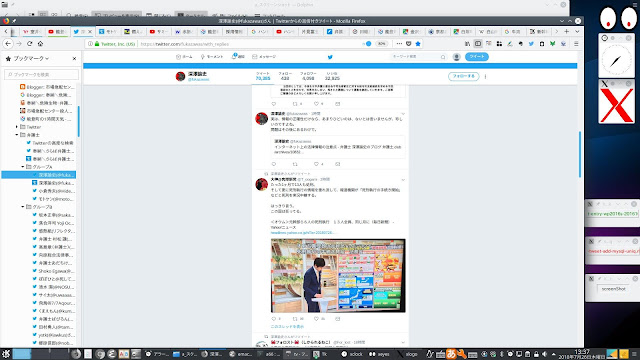Click the green padlock site identity icon
The image size is (640, 360).
pos(97,44)
